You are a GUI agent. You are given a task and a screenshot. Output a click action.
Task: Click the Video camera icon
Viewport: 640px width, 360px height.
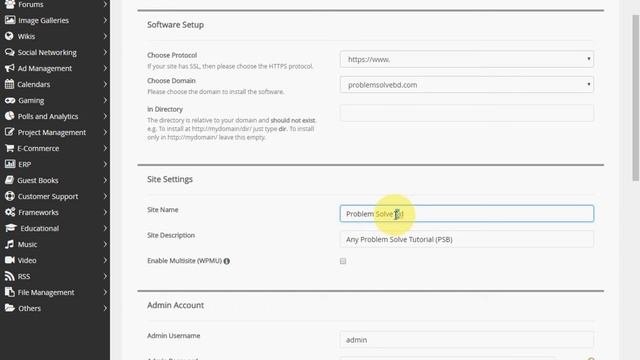[10, 260]
